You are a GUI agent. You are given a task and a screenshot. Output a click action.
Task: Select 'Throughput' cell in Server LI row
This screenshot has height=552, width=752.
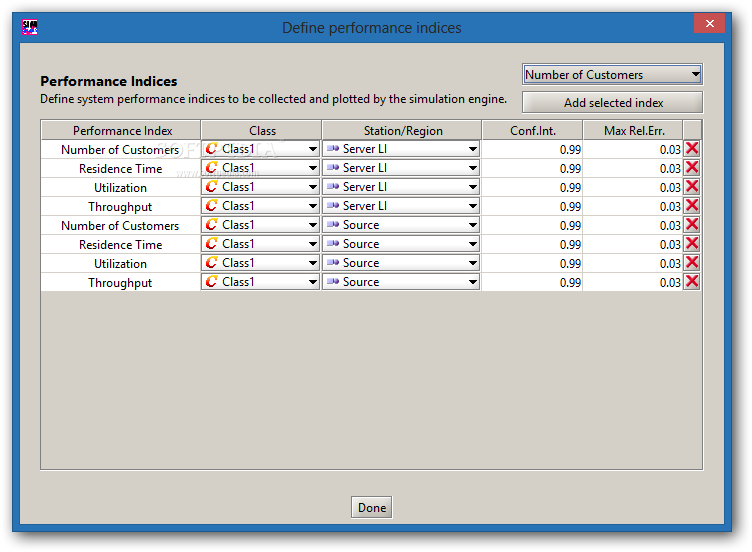[120, 206]
